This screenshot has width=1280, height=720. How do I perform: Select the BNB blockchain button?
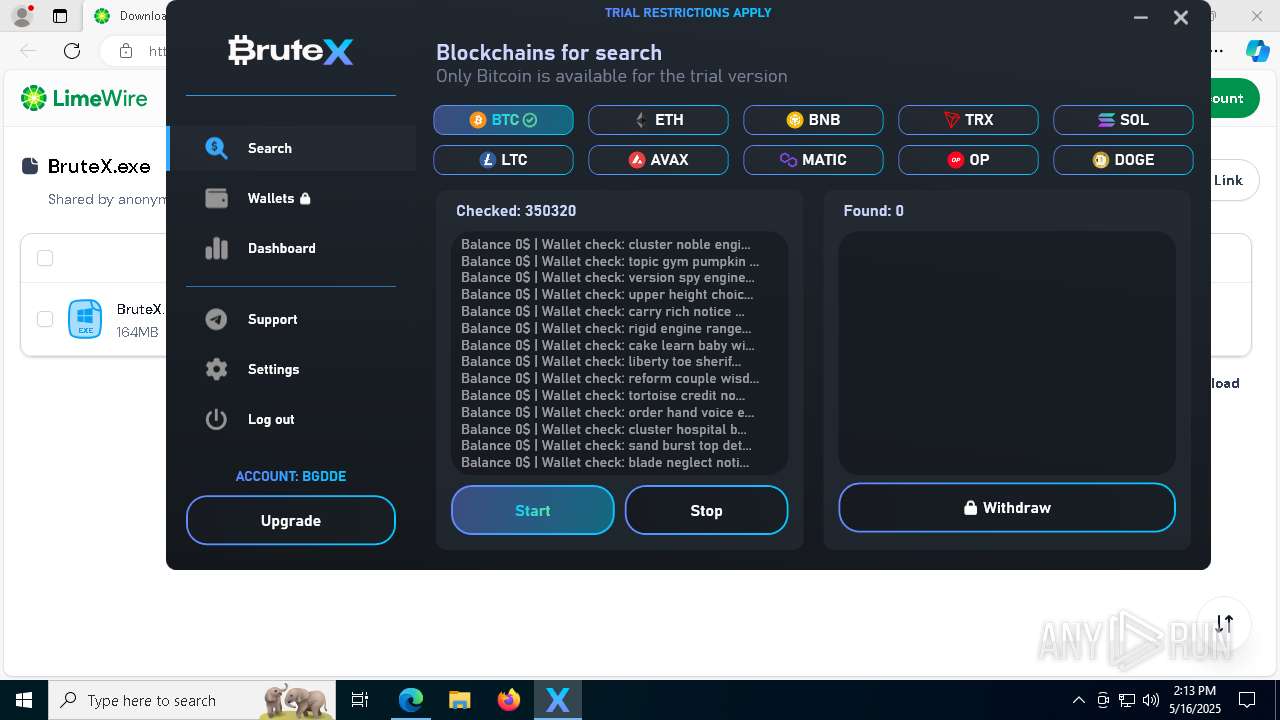pyautogui.click(x=813, y=120)
